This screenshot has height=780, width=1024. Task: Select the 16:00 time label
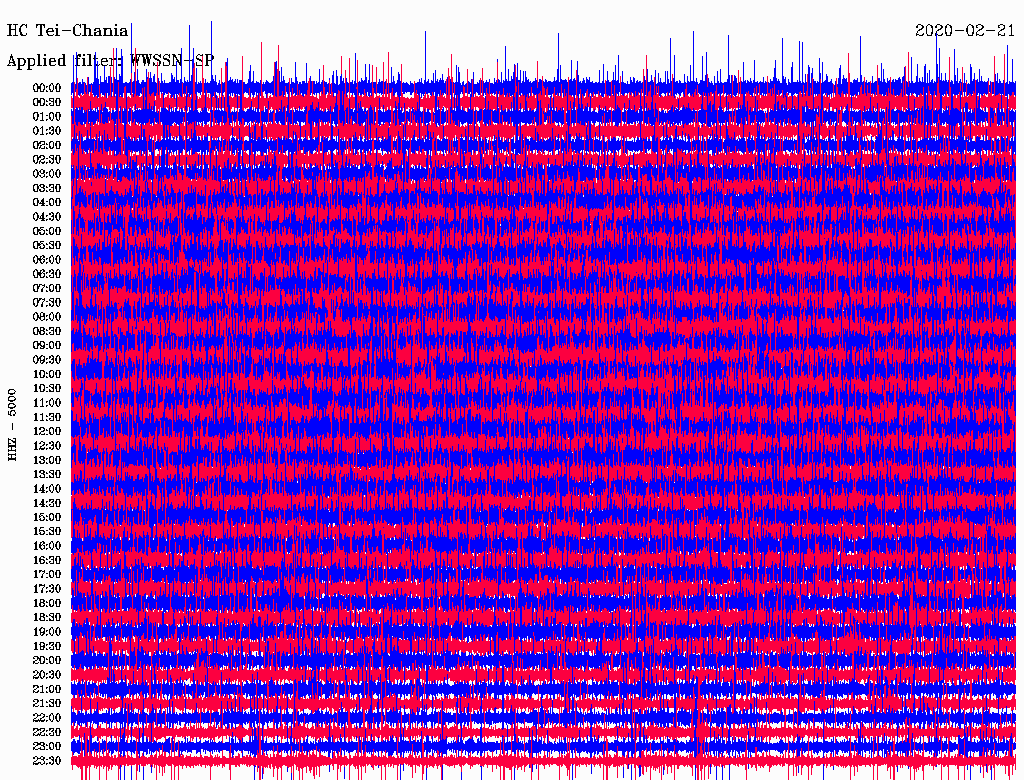(x=47, y=546)
